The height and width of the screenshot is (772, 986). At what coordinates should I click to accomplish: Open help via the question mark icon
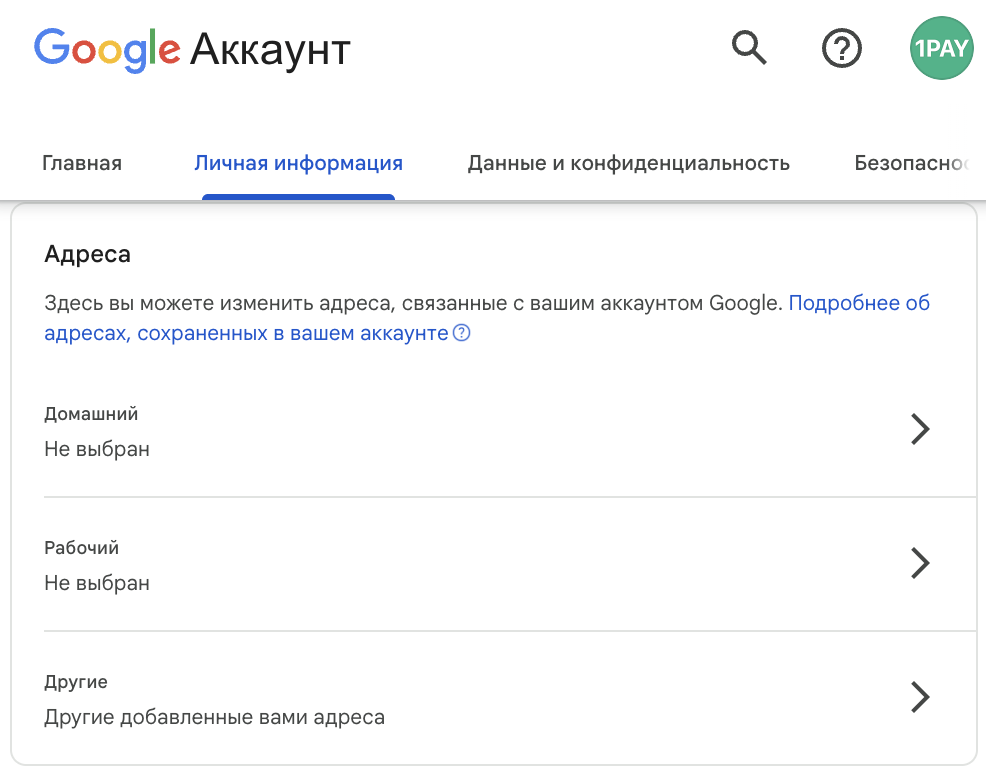pos(842,47)
